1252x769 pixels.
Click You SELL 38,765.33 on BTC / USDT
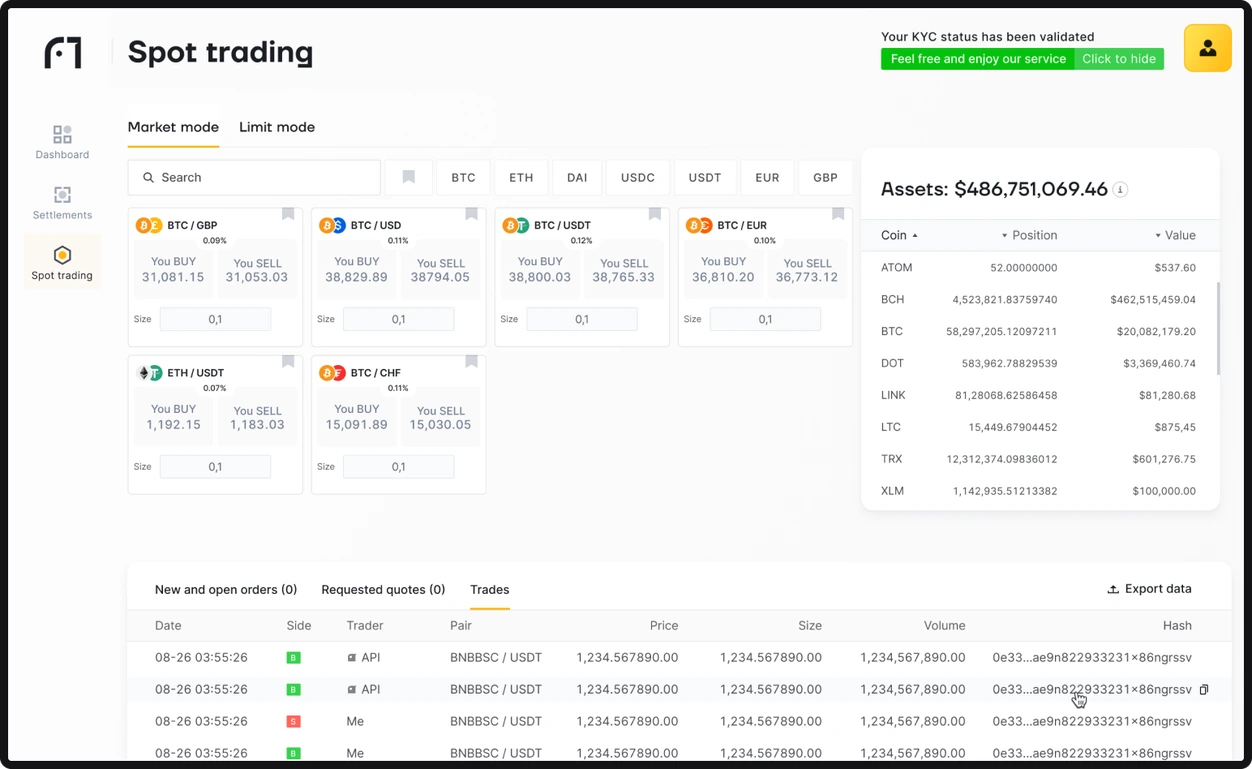pyautogui.click(x=623, y=269)
